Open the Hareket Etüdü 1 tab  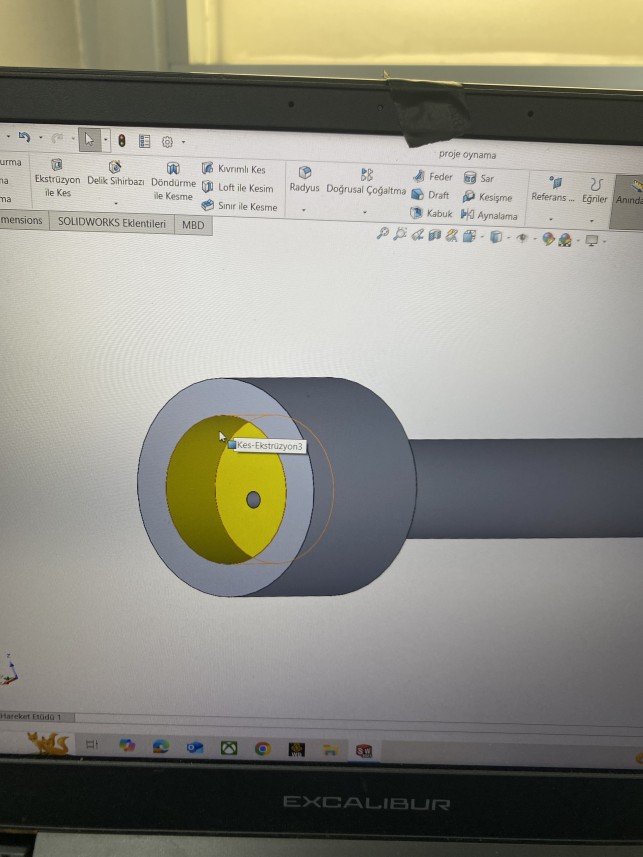32,717
